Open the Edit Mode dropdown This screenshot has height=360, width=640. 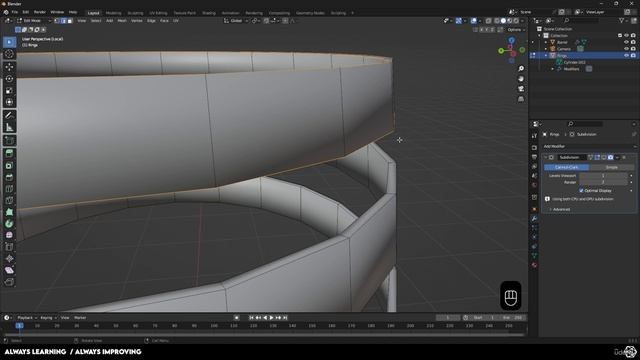(34, 20)
